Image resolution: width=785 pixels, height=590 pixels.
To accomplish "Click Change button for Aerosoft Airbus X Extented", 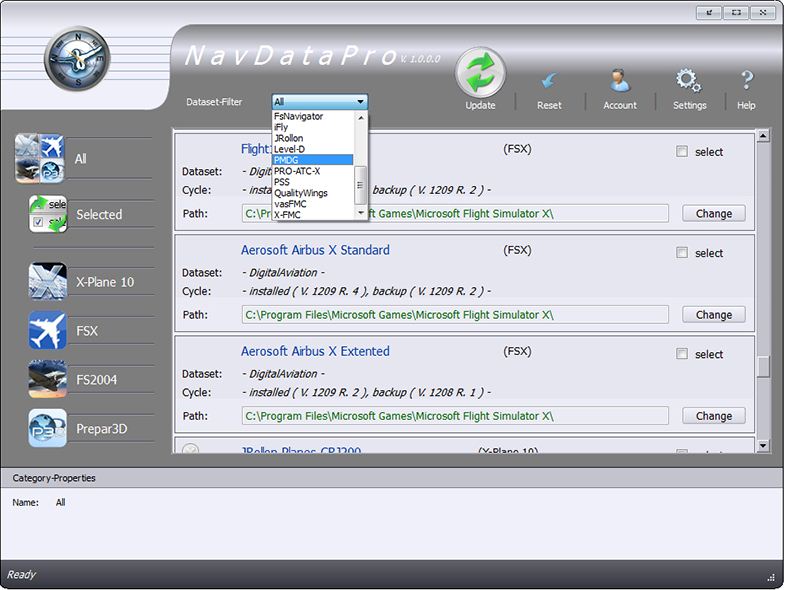I will (x=714, y=416).
